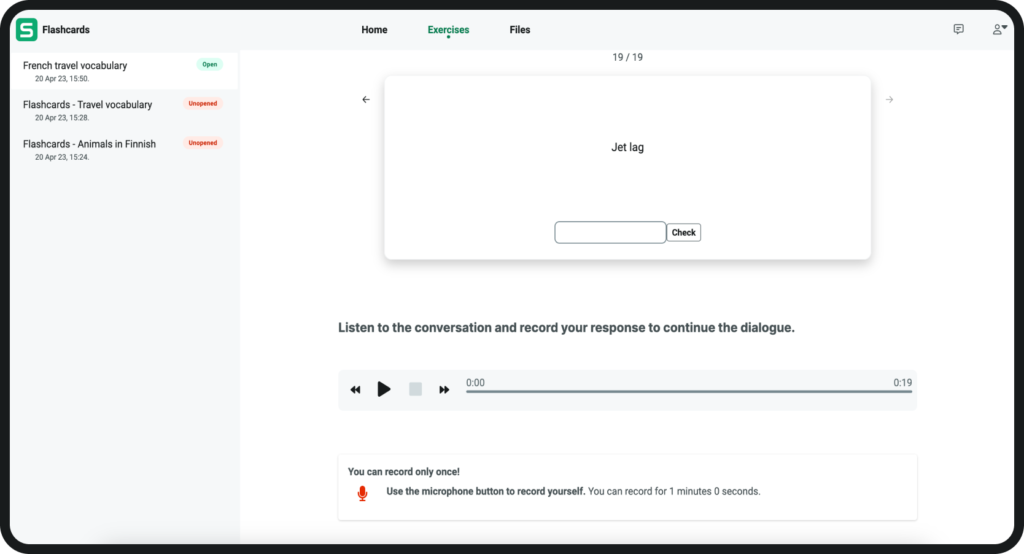Select the Exercises tab
This screenshot has width=1024, height=554.
click(x=448, y=30)
